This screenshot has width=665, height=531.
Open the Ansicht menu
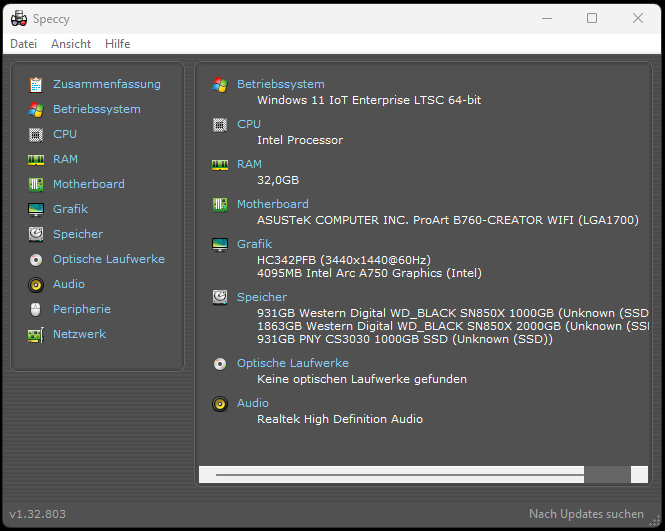tap(71, 44)
